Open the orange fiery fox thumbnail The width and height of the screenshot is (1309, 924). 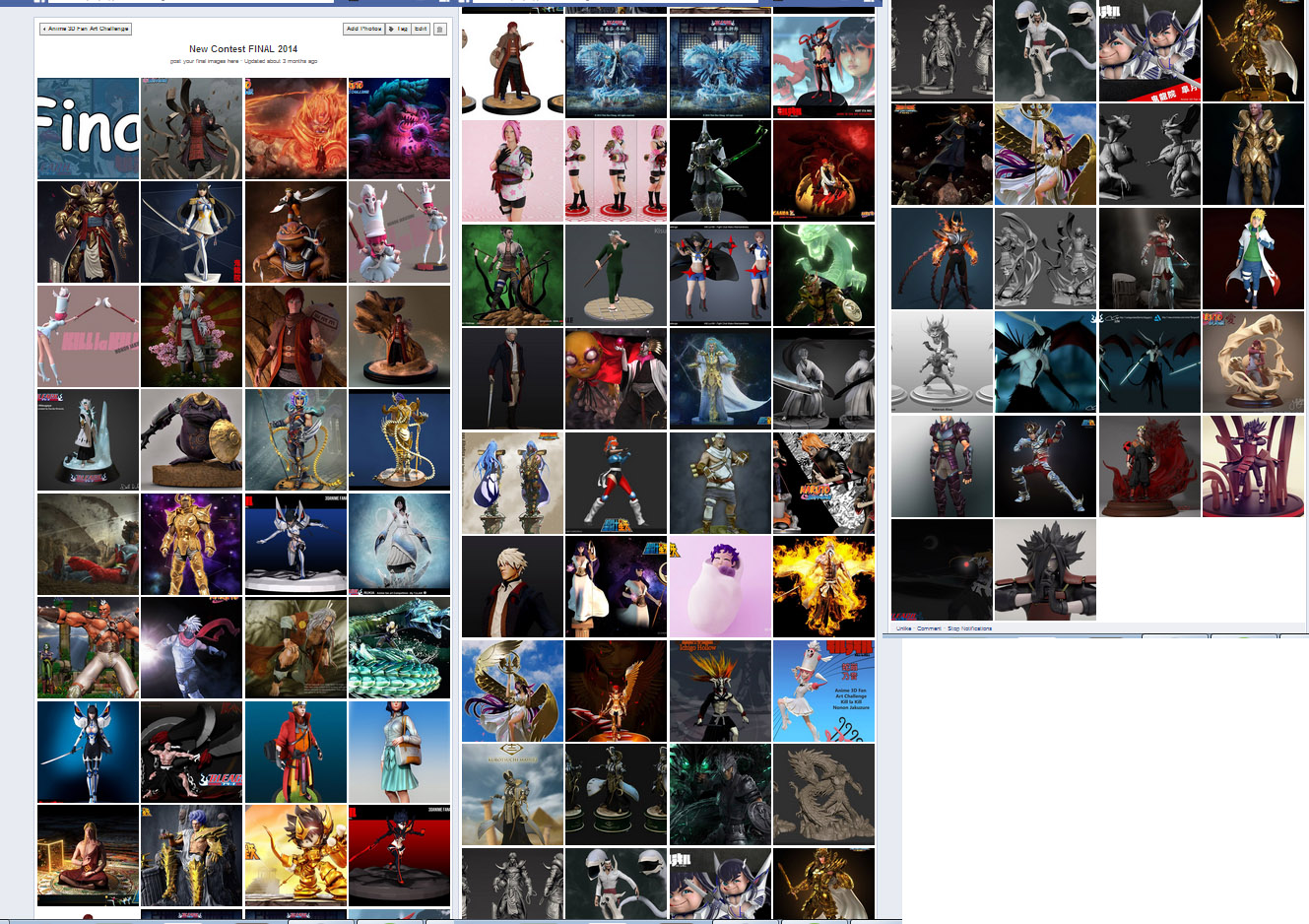pyautogui.click(x=295, y=128)
